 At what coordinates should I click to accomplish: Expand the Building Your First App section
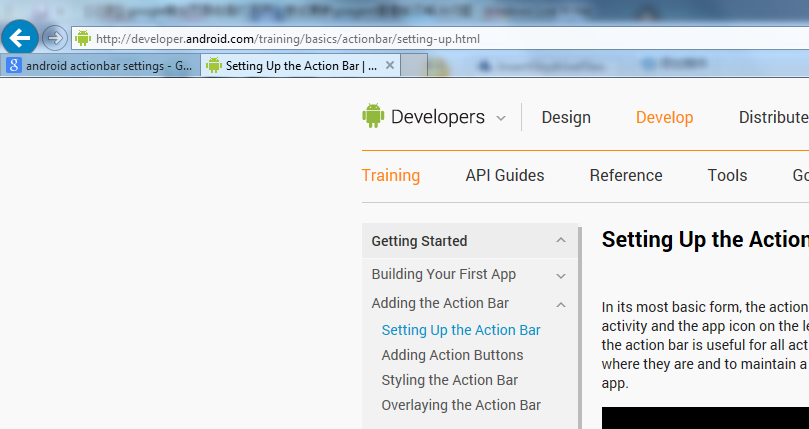point(561,275)
